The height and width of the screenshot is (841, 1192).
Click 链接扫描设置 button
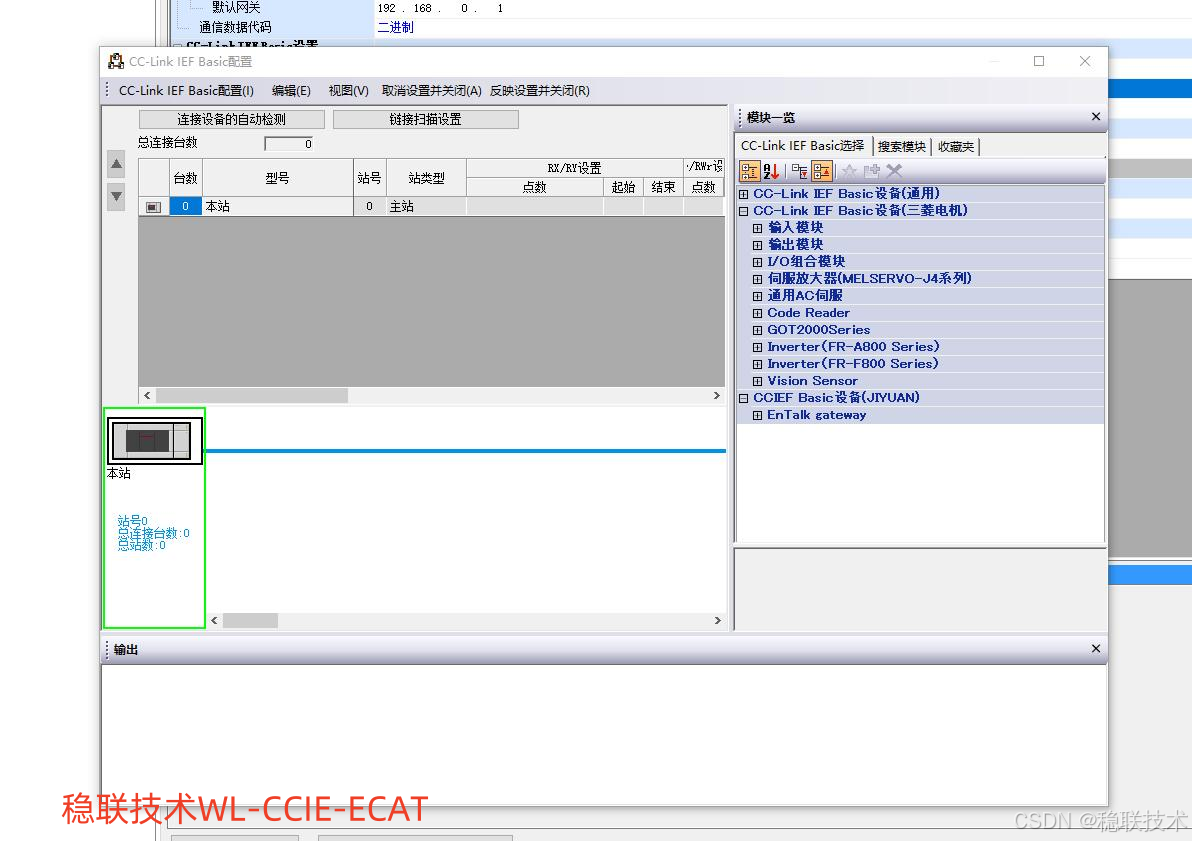(x=426, y=119)
